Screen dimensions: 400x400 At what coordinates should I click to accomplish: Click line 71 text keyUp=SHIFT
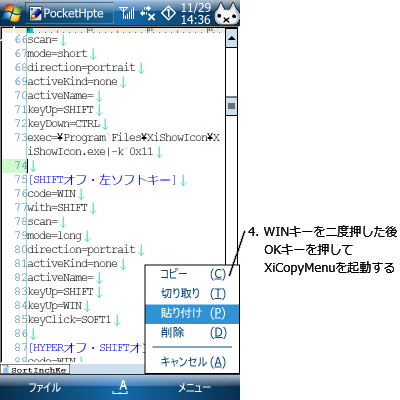coord(60,110)
